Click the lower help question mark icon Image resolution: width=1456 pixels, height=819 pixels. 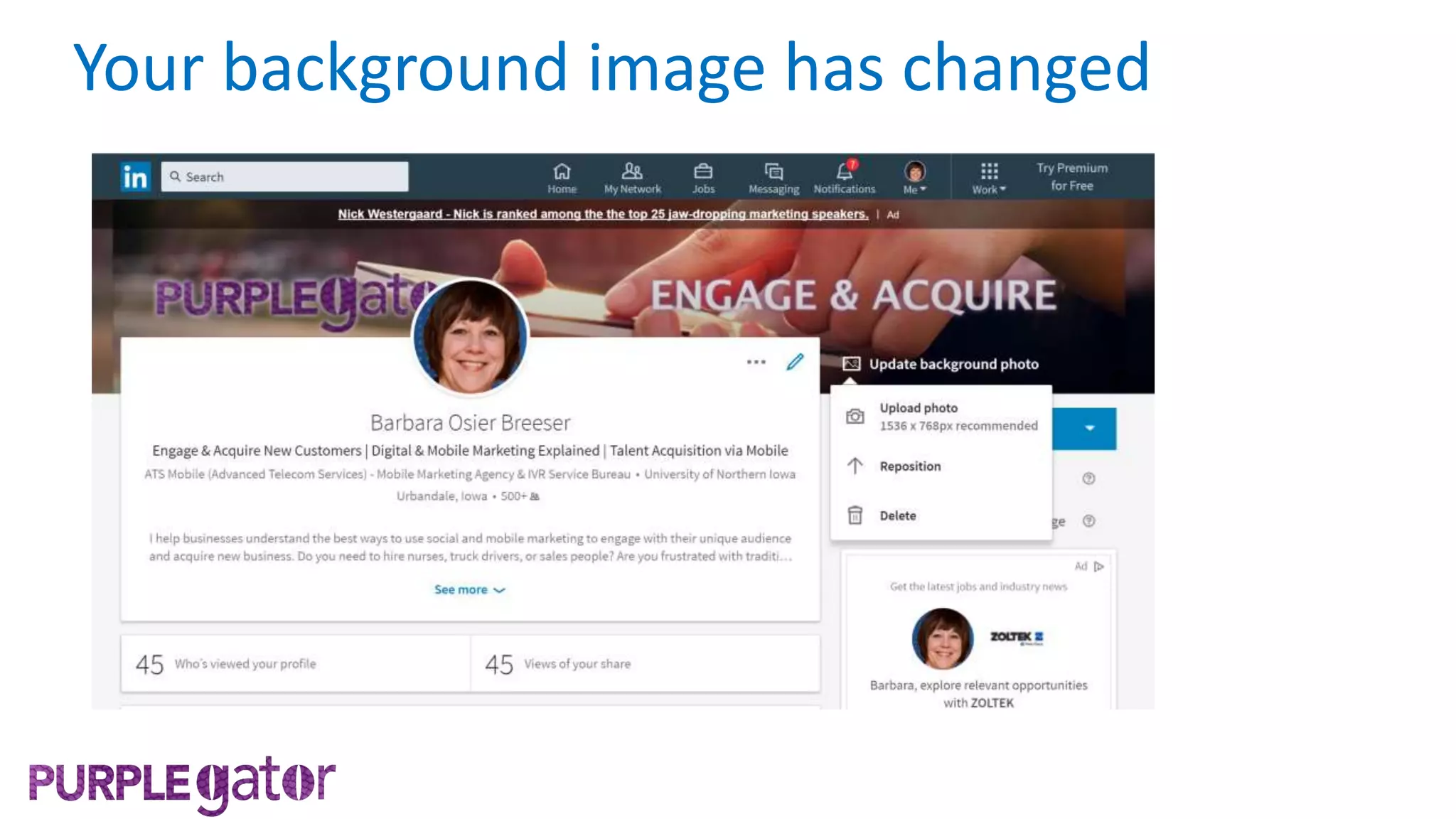click(x=1088, y=521)
